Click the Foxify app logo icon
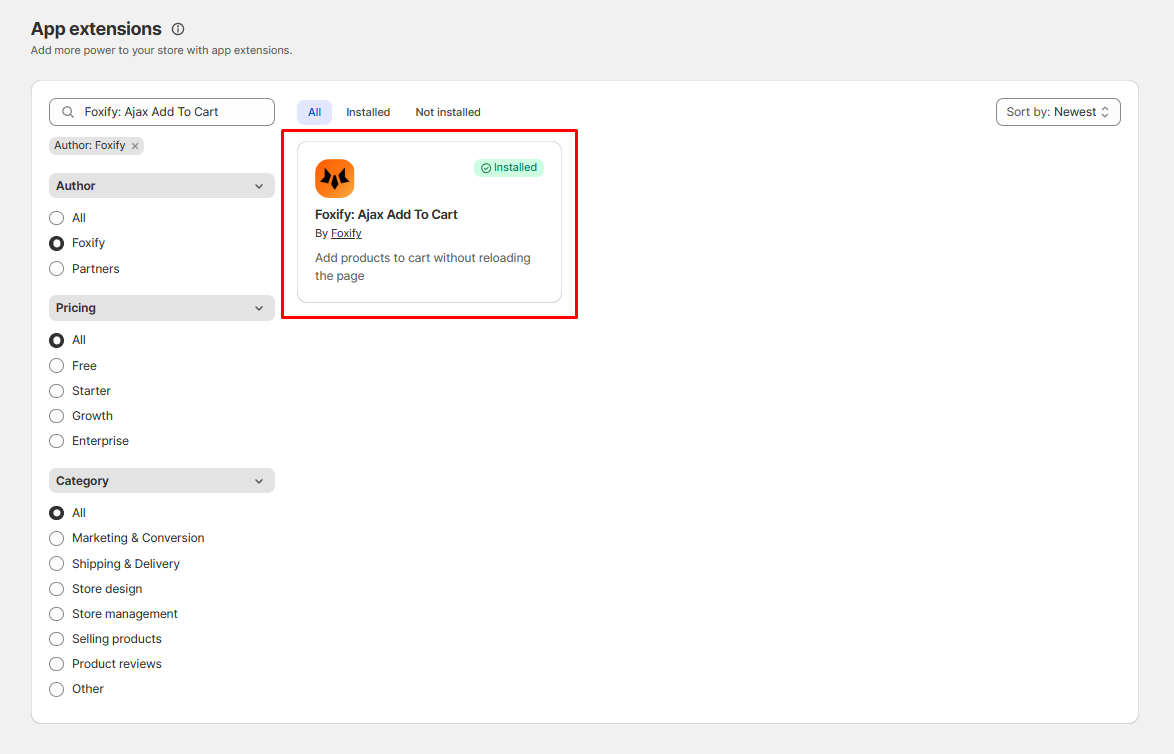Viewport: 1174px width, 754px height. 335,178
